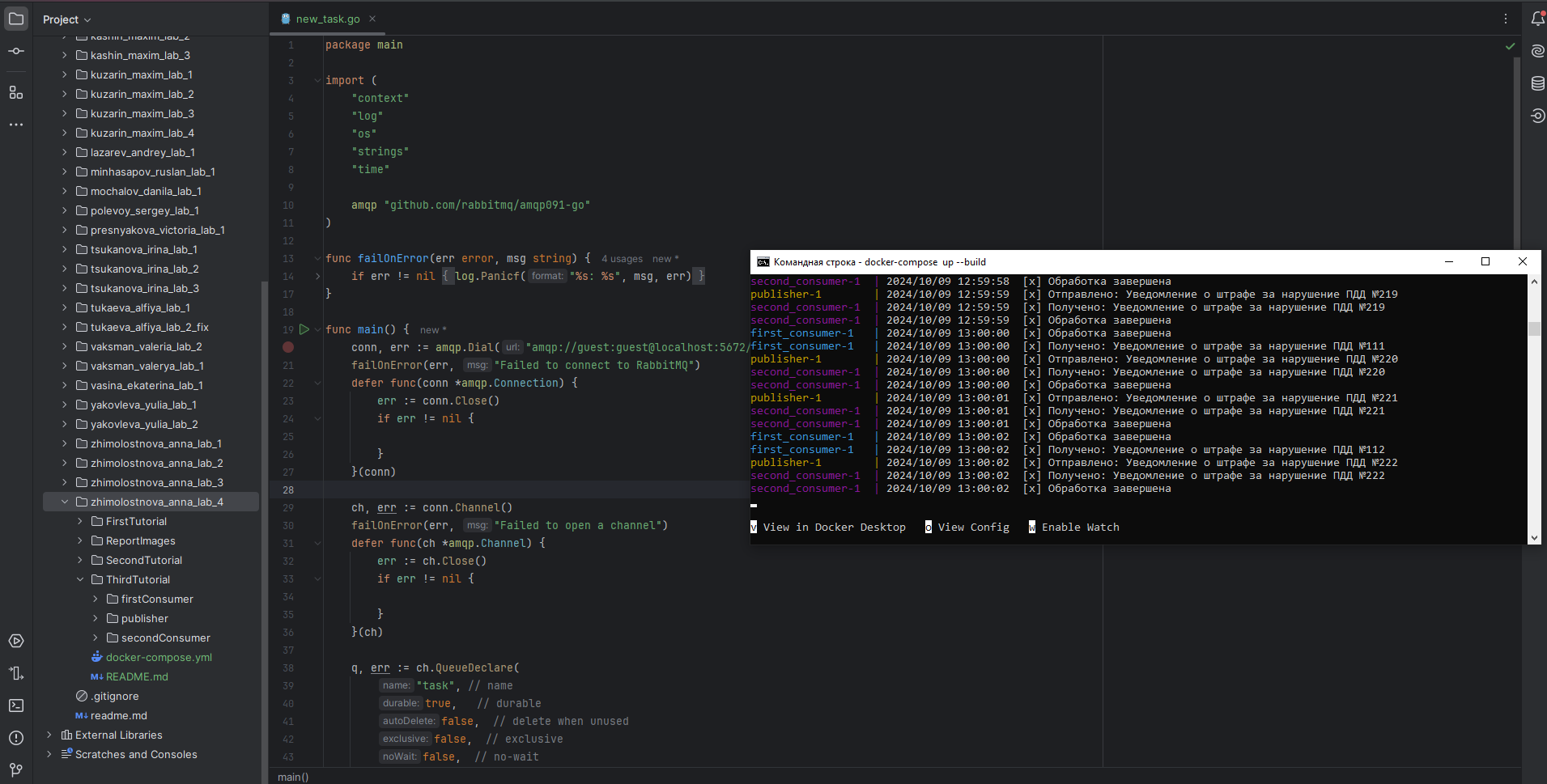
Task: Select docker-compose.yml file
Action: [x=152, y=657]
